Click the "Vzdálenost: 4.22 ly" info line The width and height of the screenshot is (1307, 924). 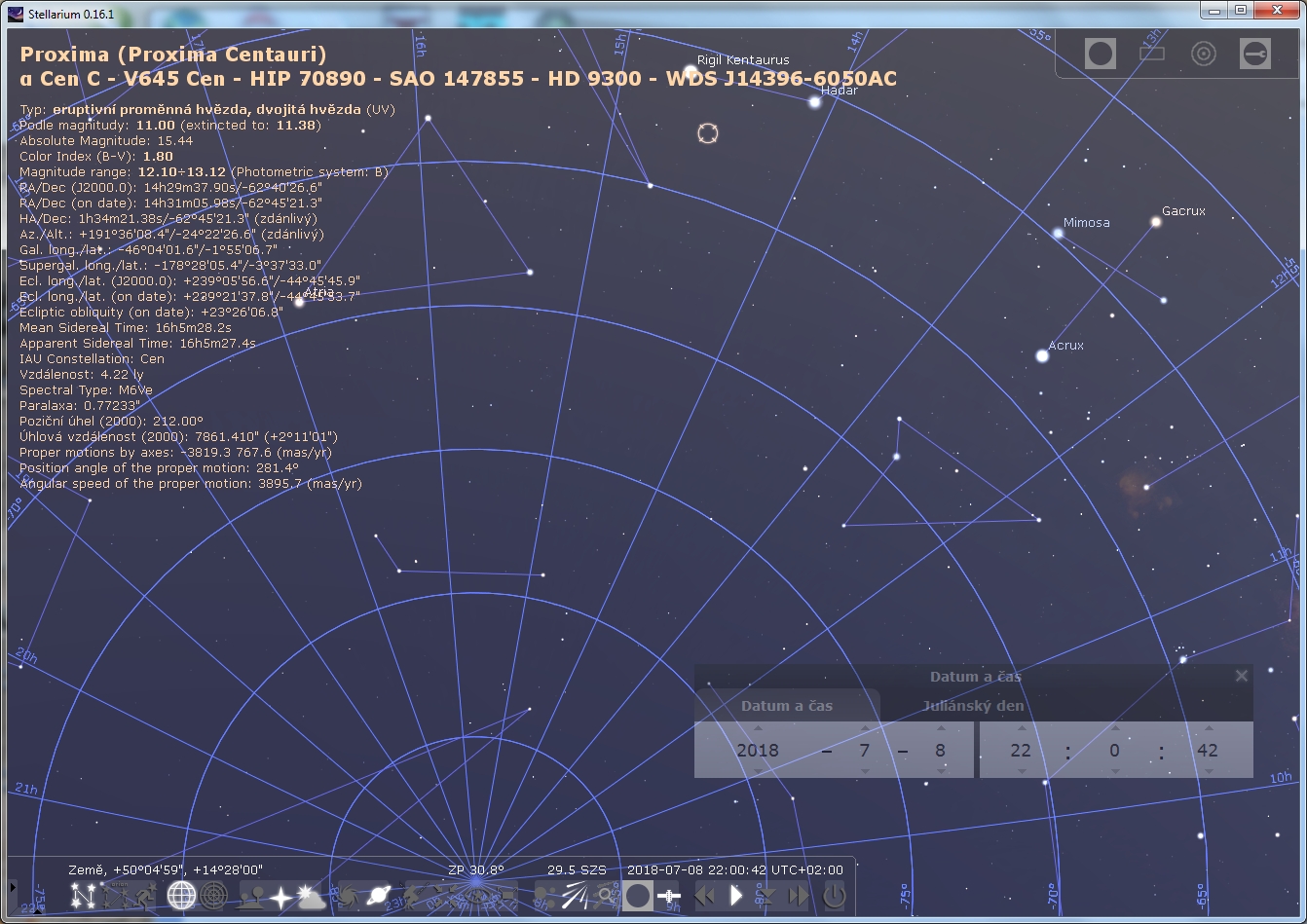tap(82, 374)
